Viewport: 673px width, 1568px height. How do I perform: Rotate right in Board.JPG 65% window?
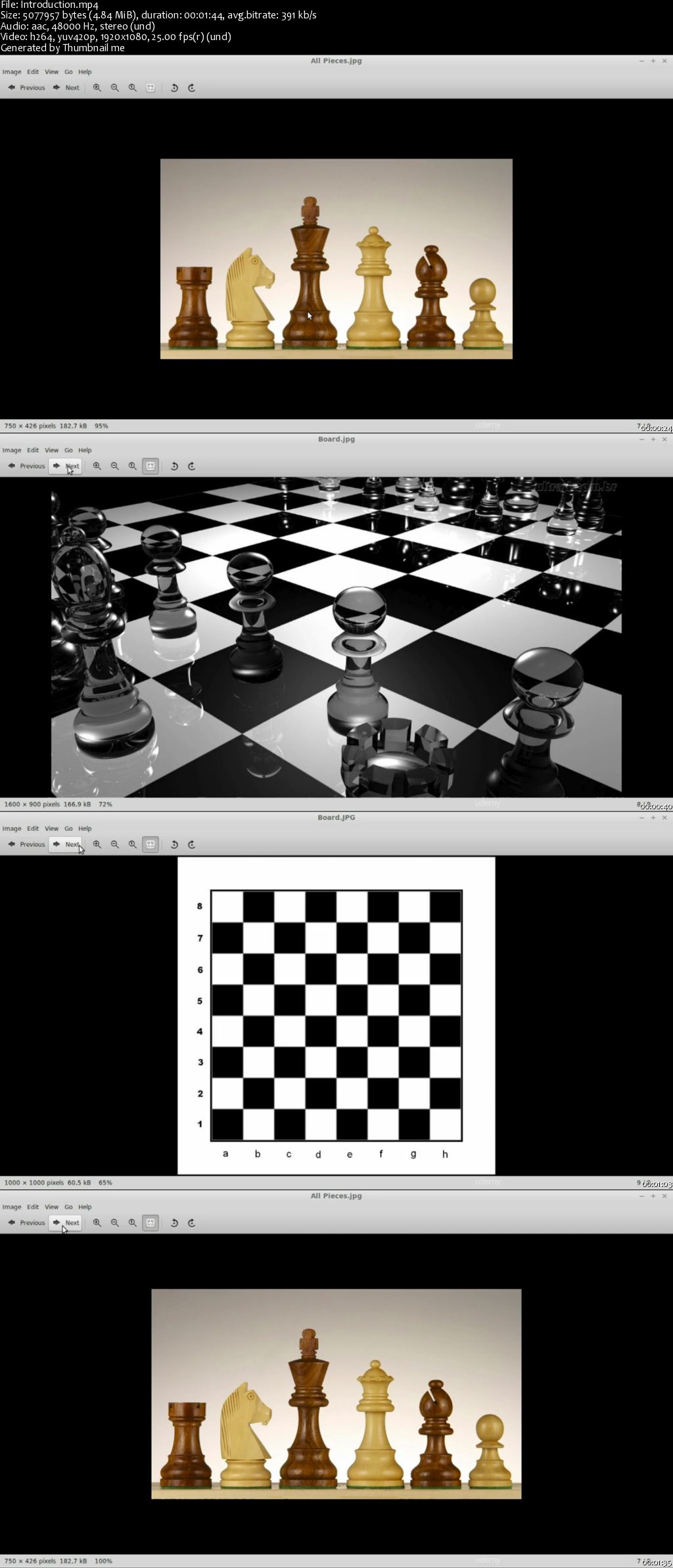coord(192,845)
